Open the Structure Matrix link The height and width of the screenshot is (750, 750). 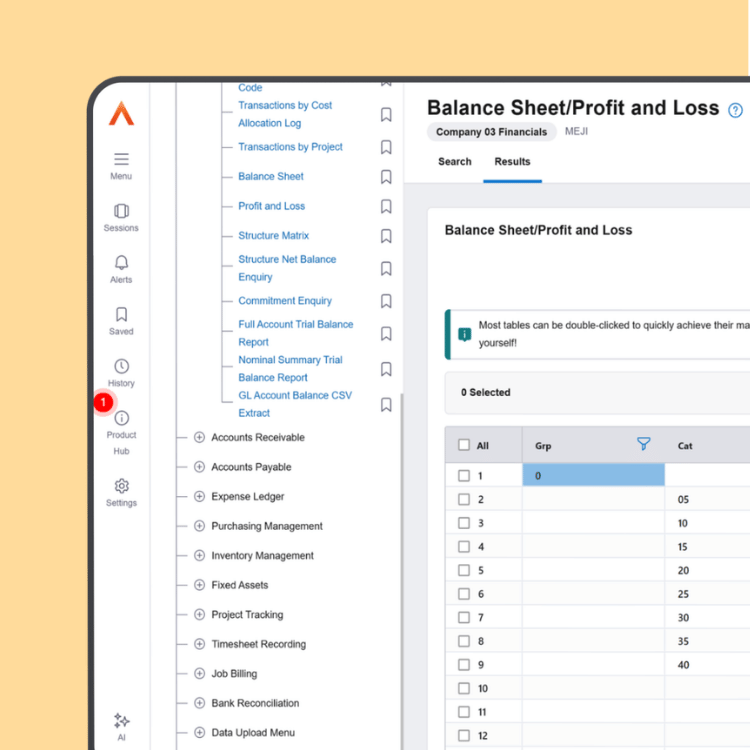pos(274,236)
